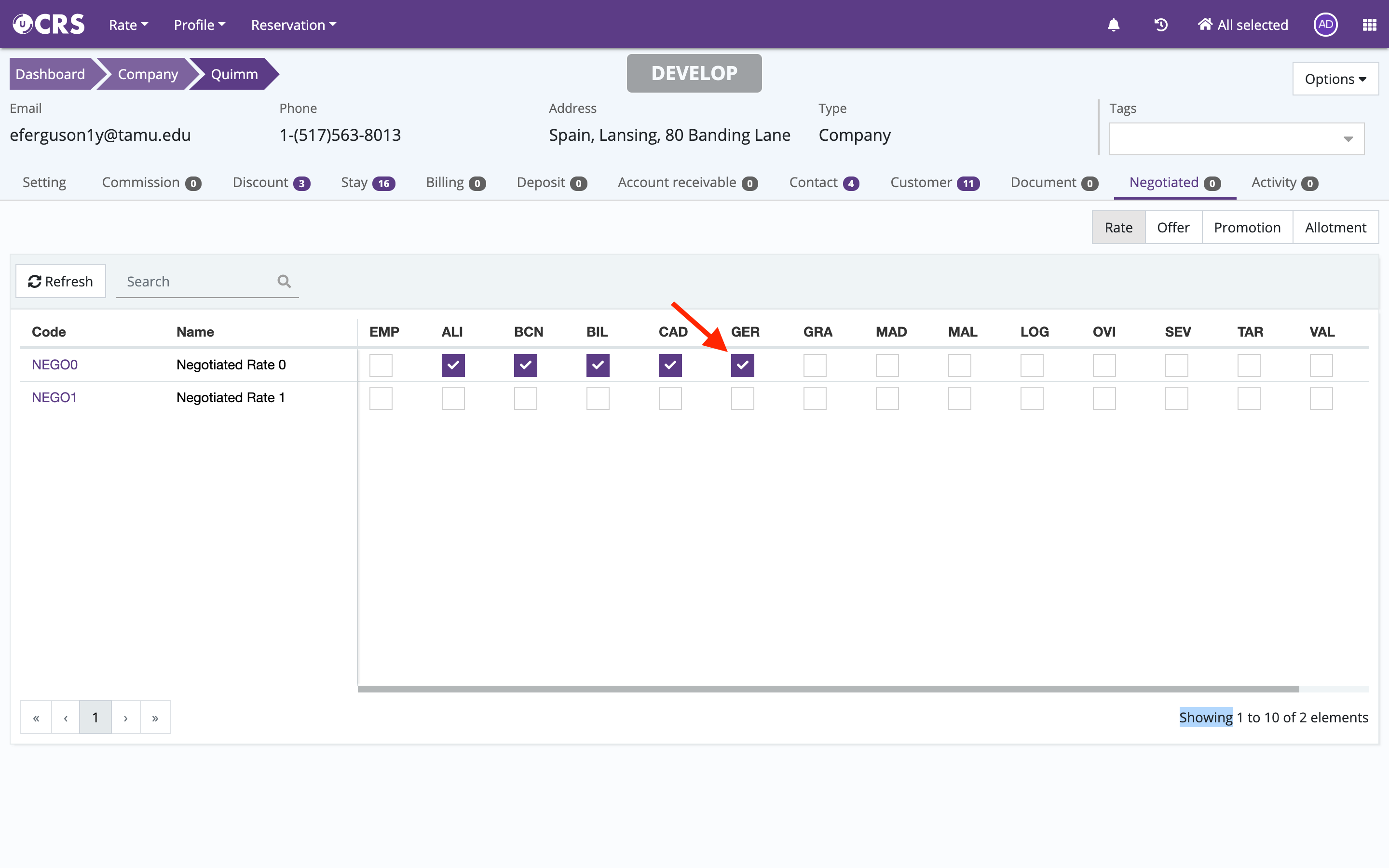Open the apps grid icon
This screenshot has width=1389, height=868.
pyautogui.click(x=1370, y=25)
